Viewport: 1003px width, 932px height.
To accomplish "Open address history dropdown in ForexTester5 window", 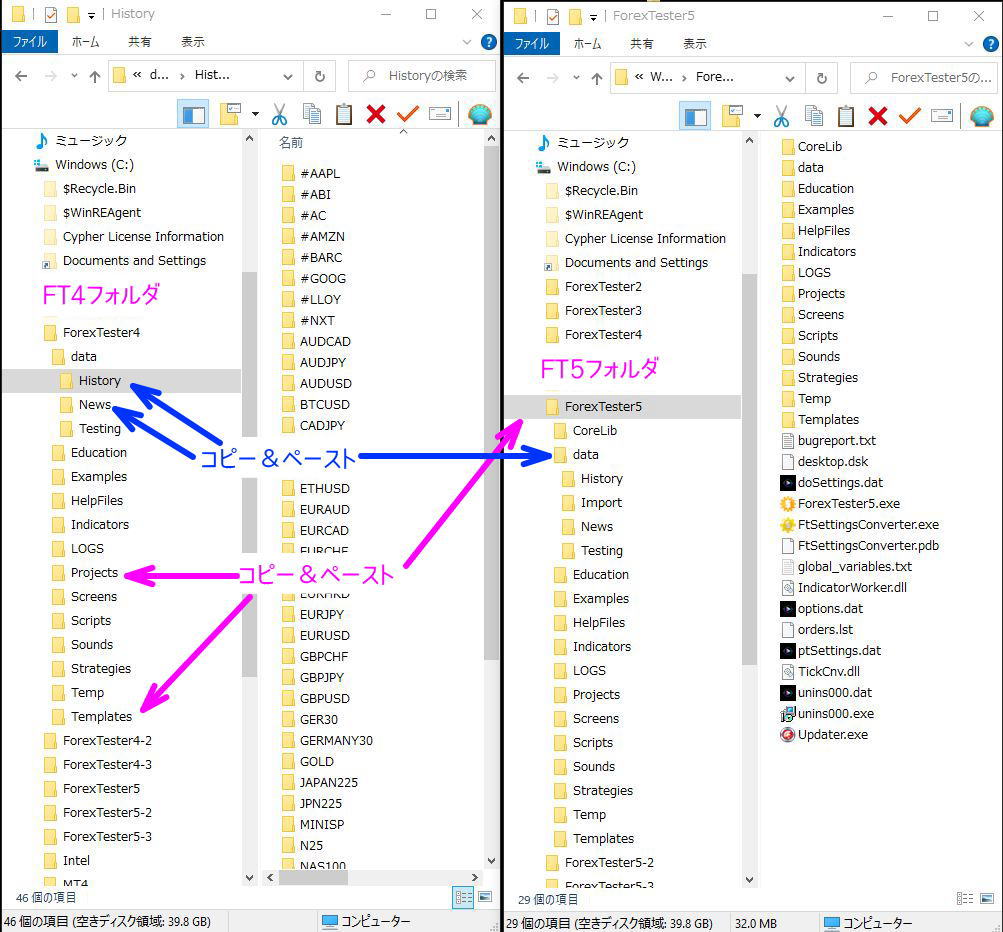I will [790, 78].
